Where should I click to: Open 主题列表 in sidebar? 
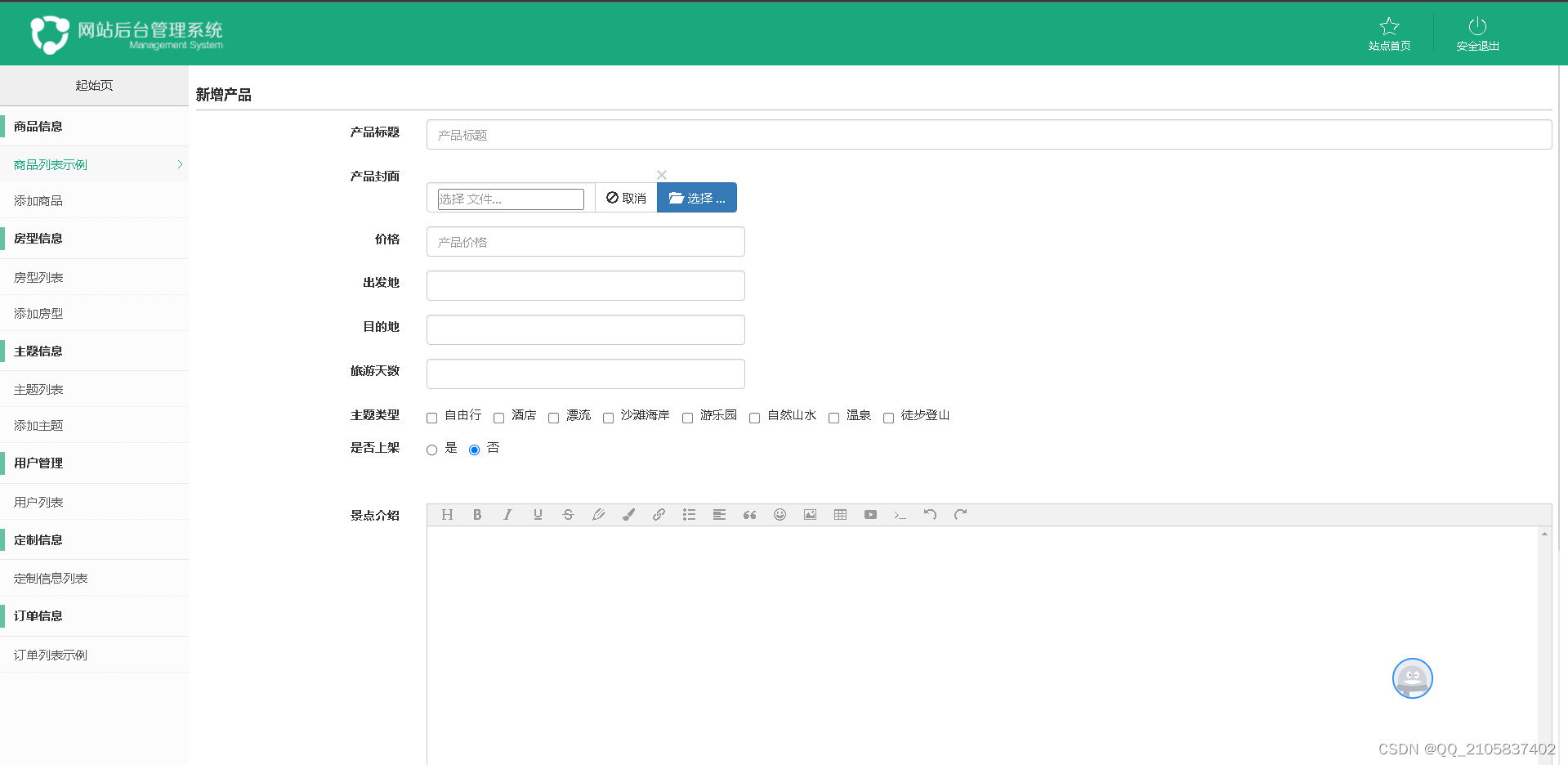[x=94, y=389]
